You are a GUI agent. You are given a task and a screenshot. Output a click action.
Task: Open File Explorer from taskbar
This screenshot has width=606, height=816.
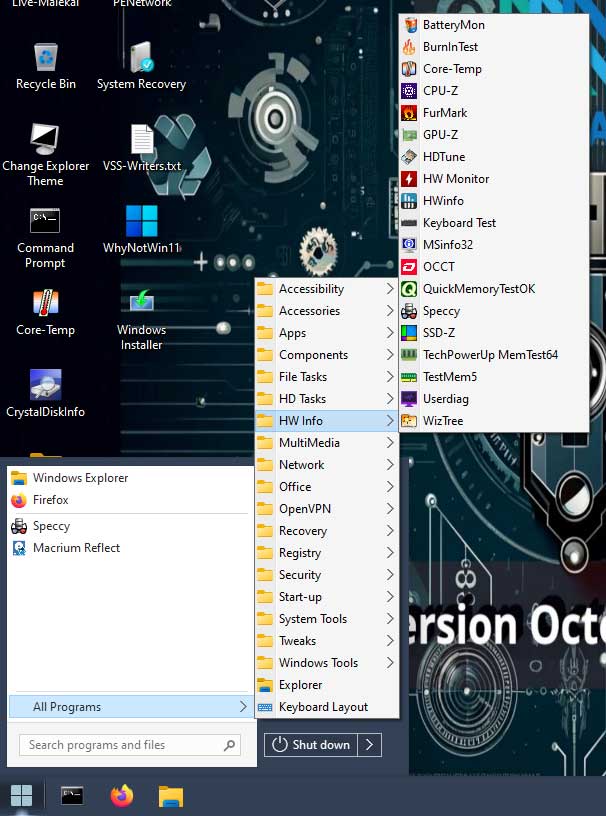click(x=171, y=796)
